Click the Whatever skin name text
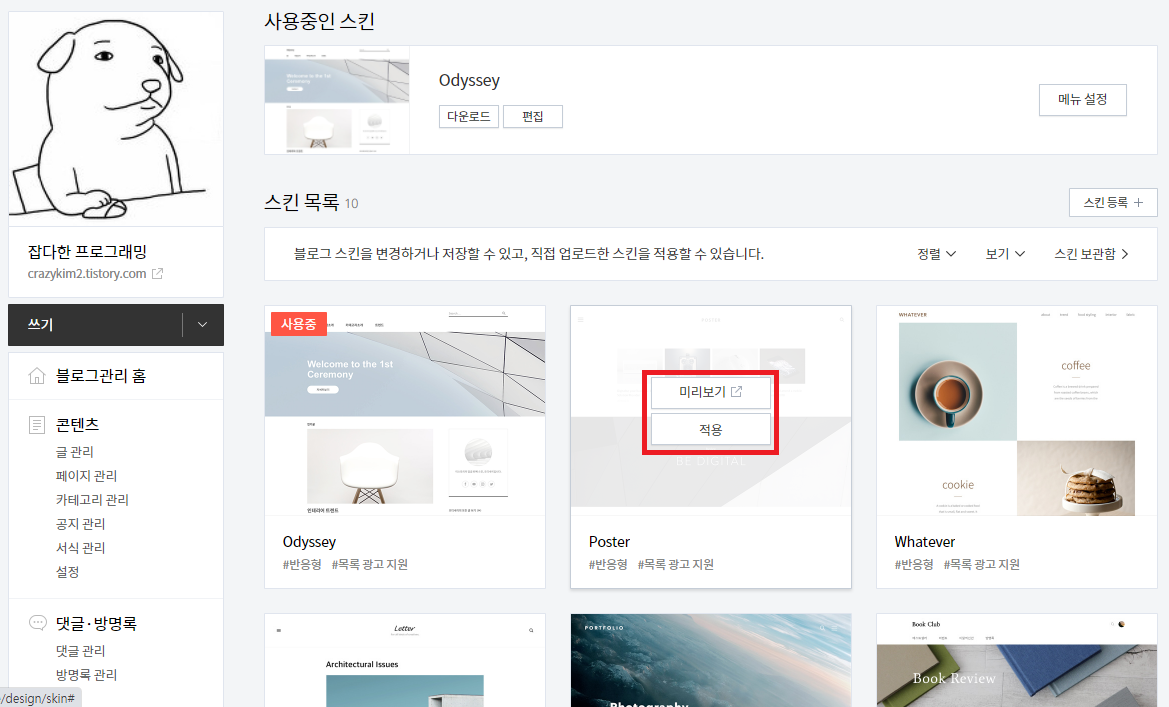The width and height of the screenshot is (1169, 707). pos(924,542)
